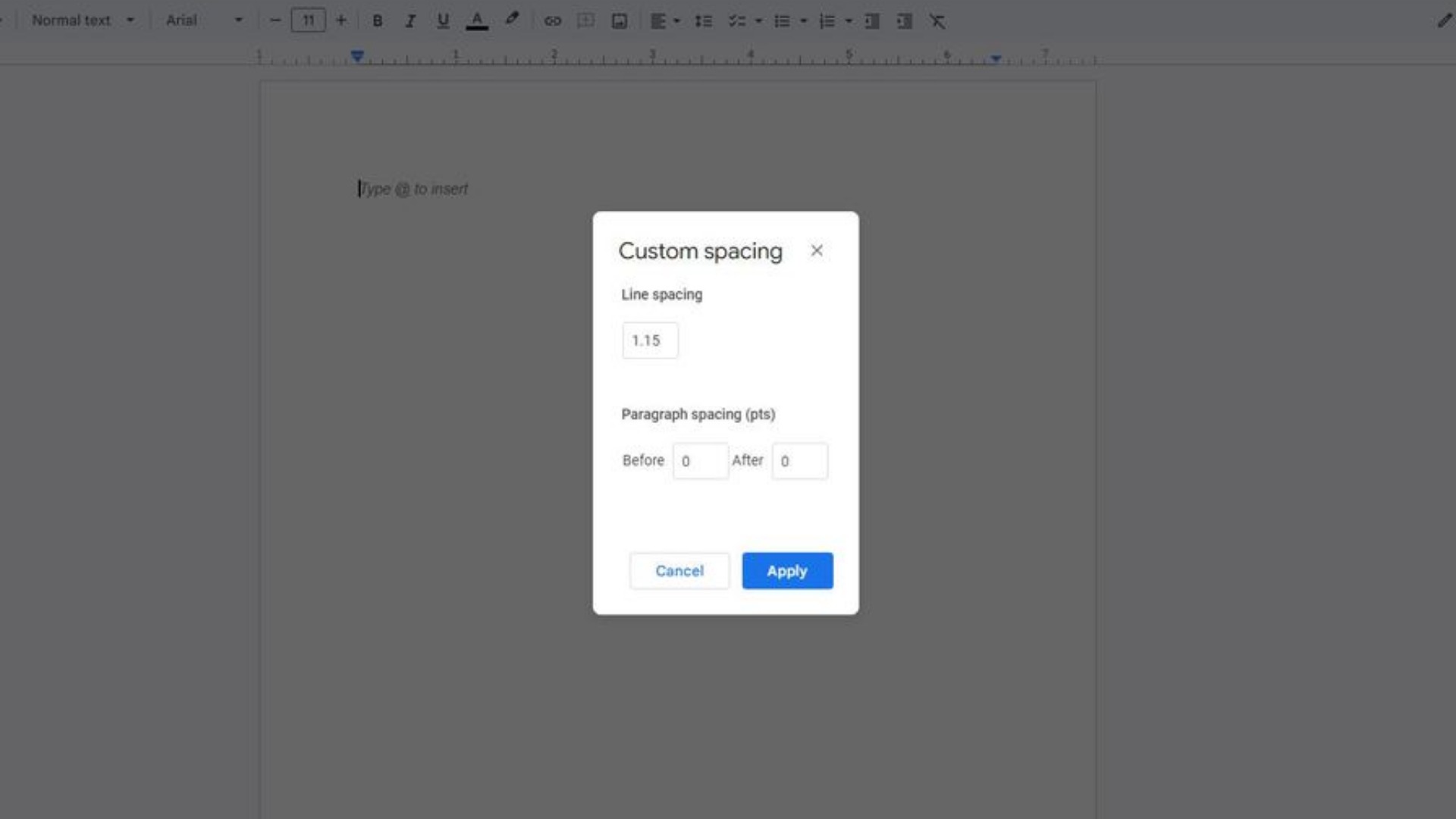This screenshot has height=819, width=1456.
Task: Expand the bulleted list options arrow
Action: pyautogui.click(x=804, y=21)
